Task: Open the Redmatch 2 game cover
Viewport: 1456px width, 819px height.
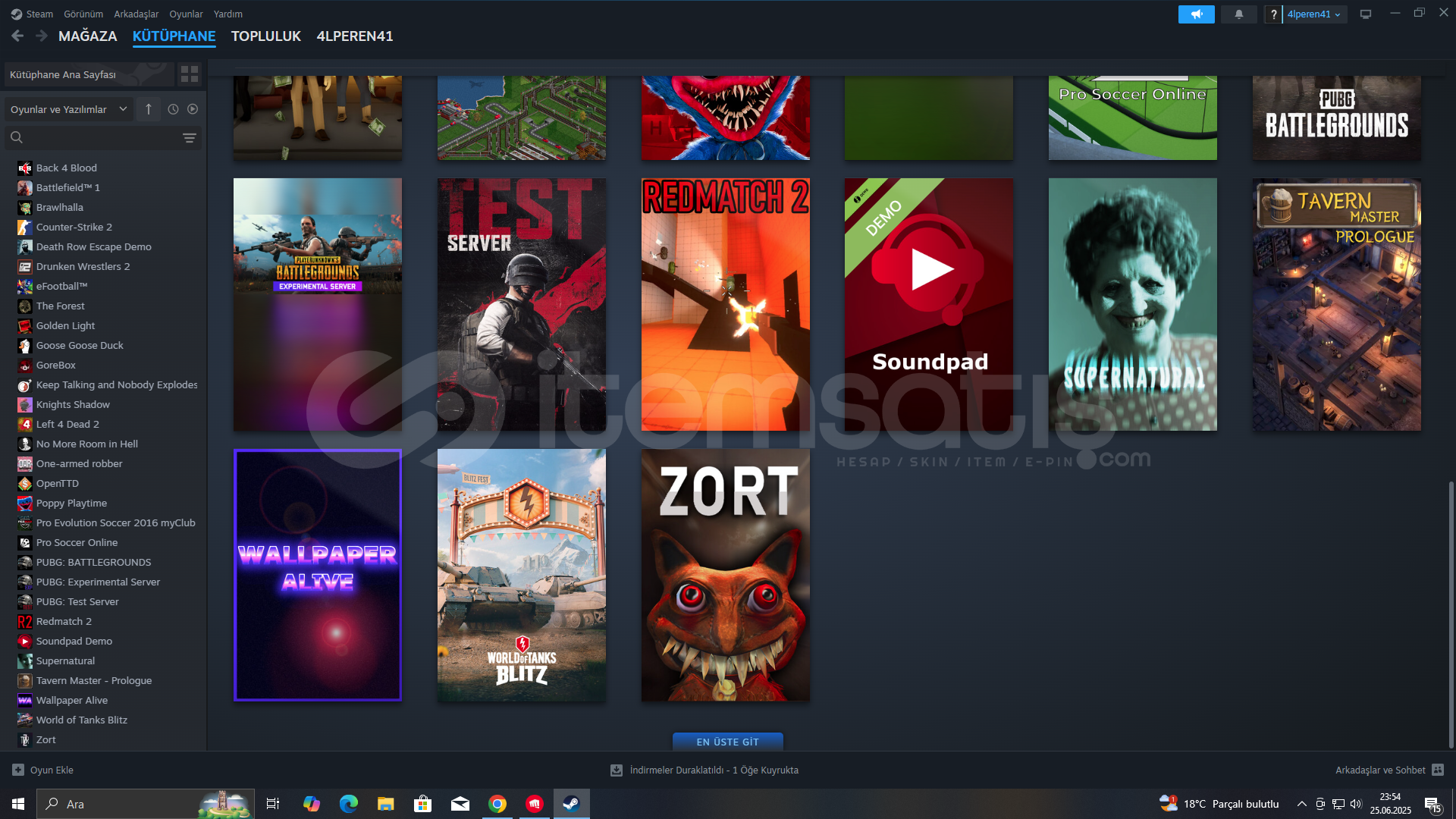Action: point(726,304)
